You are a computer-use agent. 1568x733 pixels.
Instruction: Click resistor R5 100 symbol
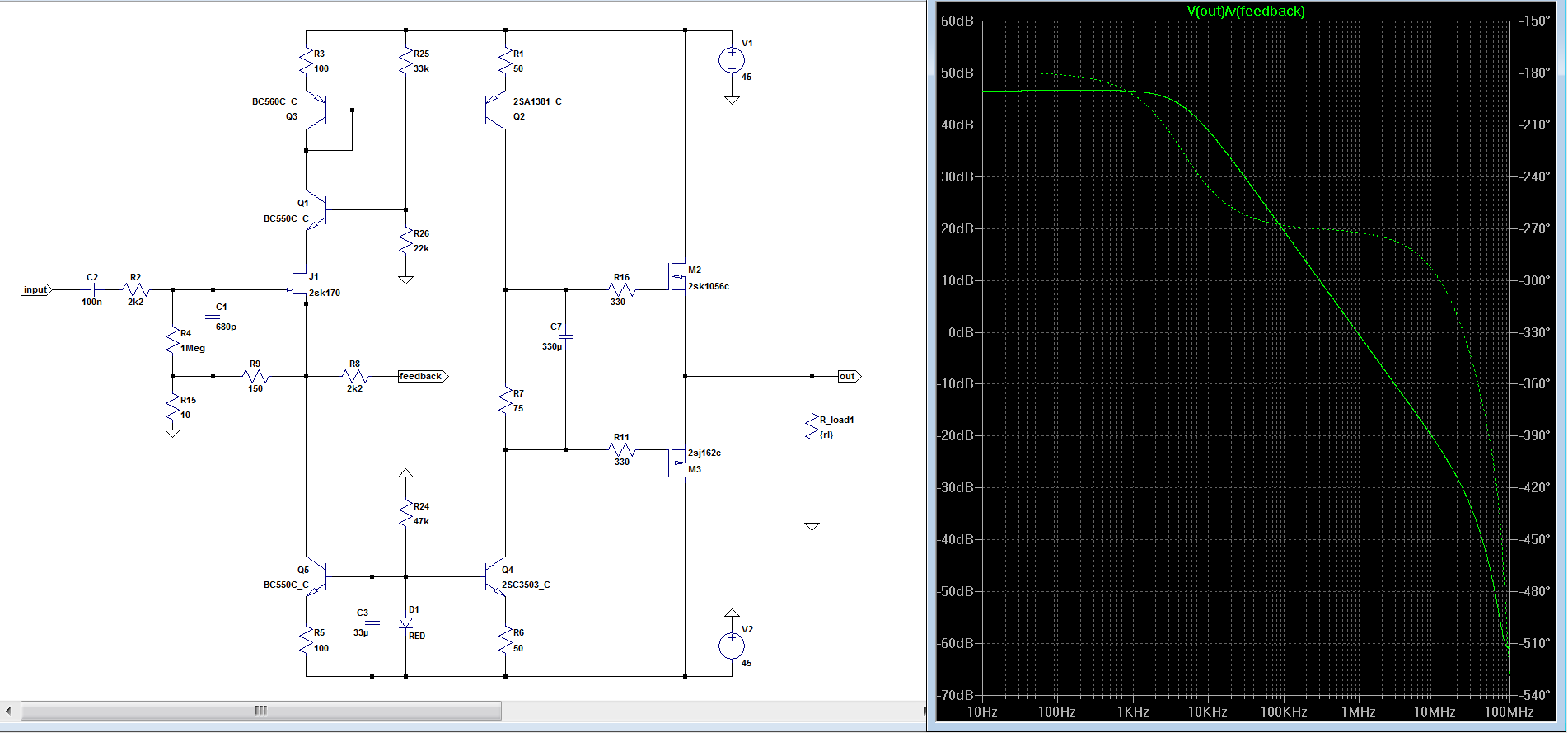[x=306, y=640]
